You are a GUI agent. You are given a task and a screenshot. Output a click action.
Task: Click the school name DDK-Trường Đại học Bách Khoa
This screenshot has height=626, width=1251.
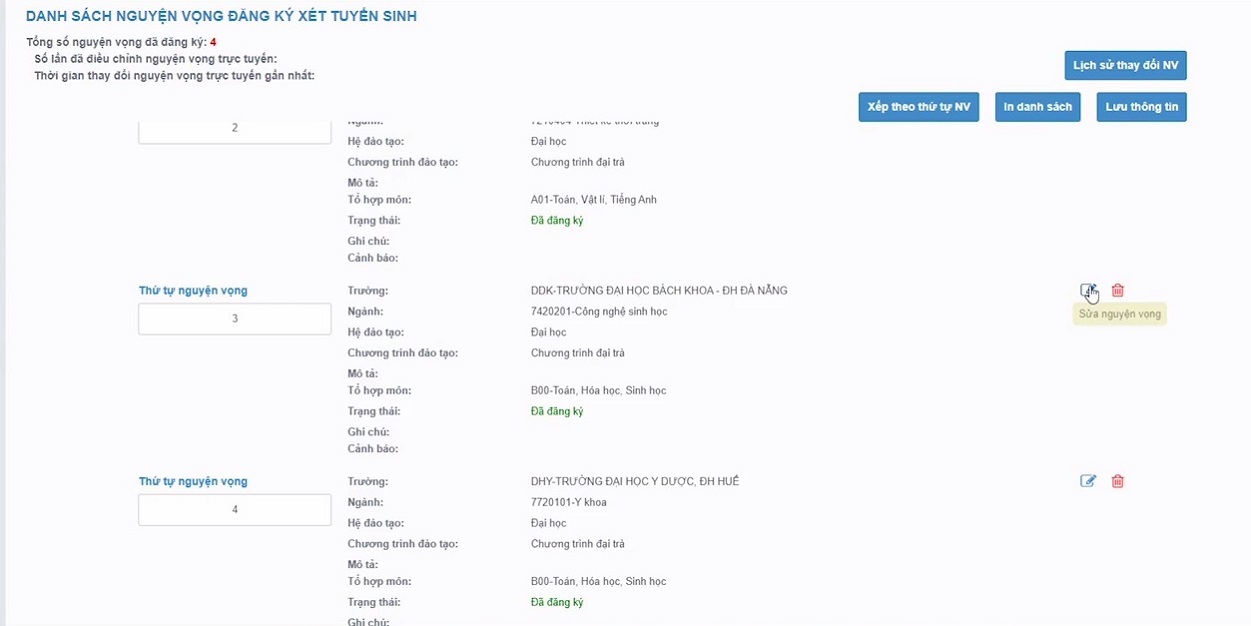(659, 291)
